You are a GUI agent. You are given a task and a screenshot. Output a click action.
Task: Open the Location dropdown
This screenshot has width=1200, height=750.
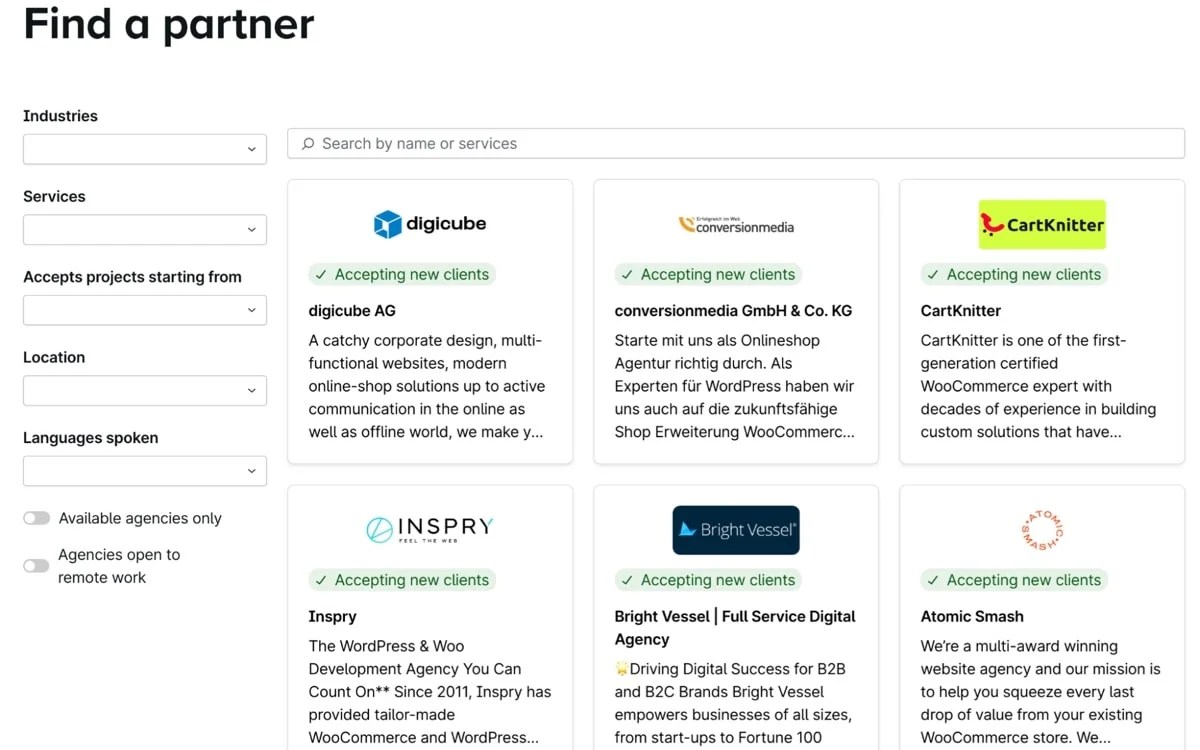pyautogui.click(x=144, y=390)
